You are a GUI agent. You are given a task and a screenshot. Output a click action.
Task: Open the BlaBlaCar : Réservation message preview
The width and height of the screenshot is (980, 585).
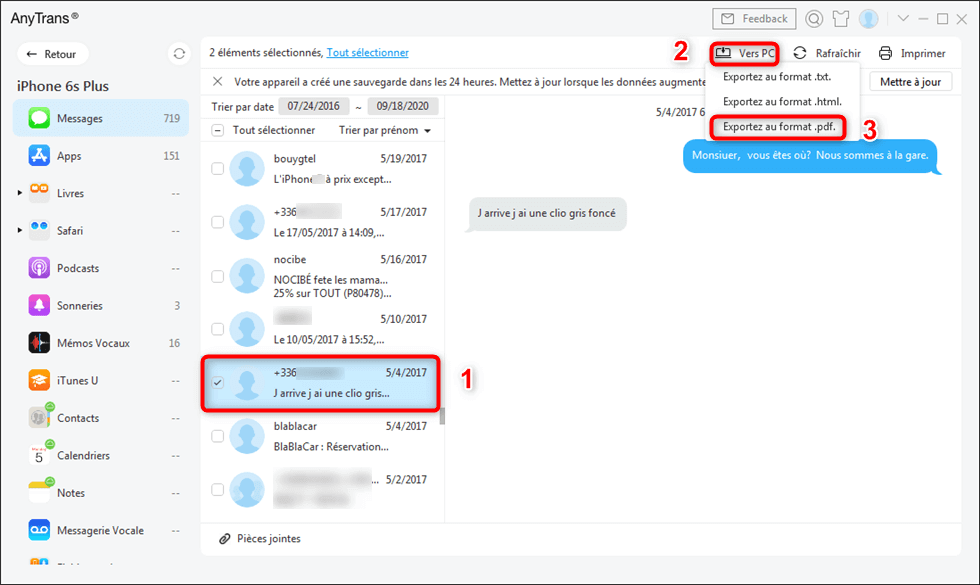click(331, 447)
